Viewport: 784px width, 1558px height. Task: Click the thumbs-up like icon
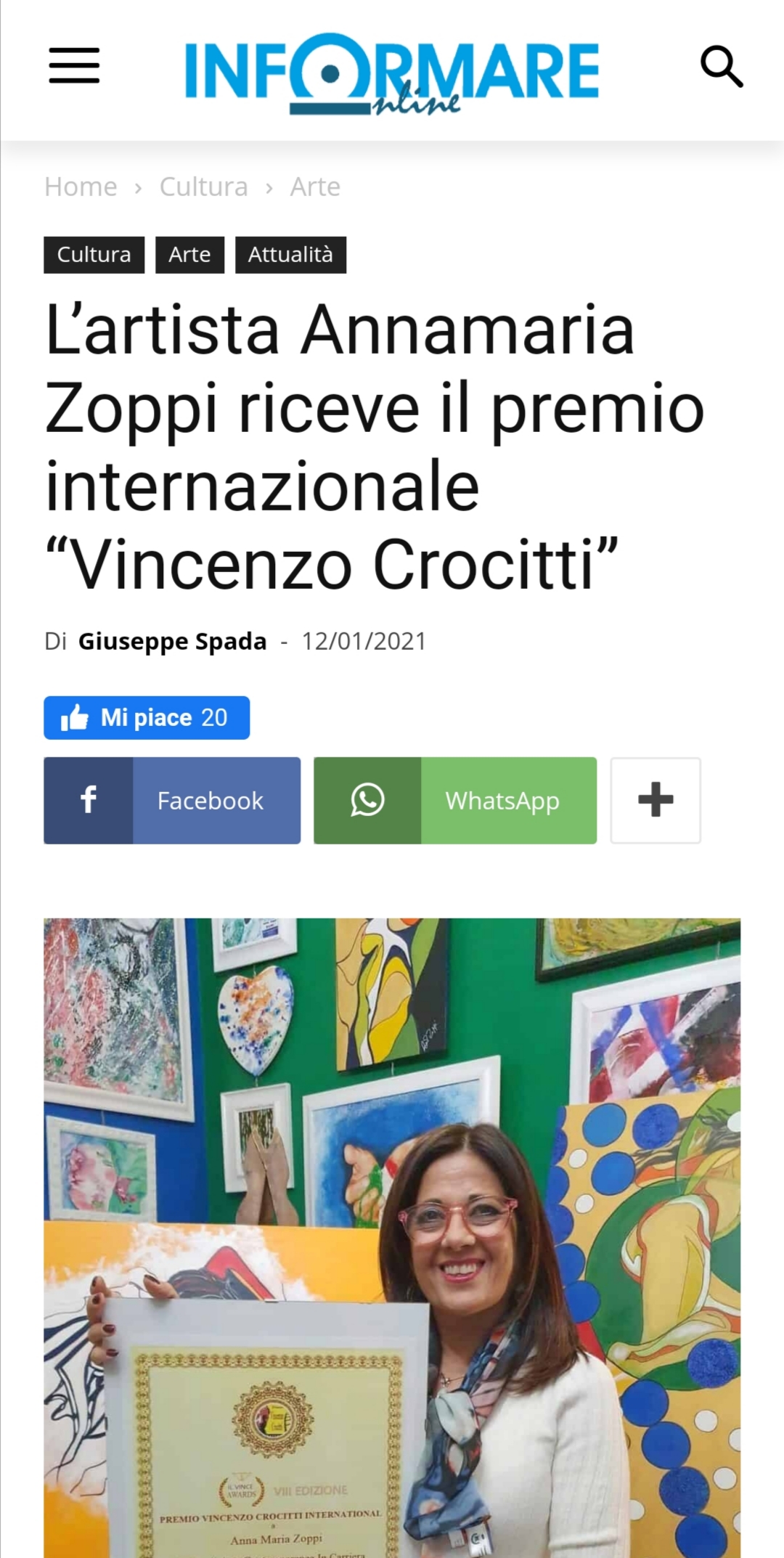(x=75, y=718)
